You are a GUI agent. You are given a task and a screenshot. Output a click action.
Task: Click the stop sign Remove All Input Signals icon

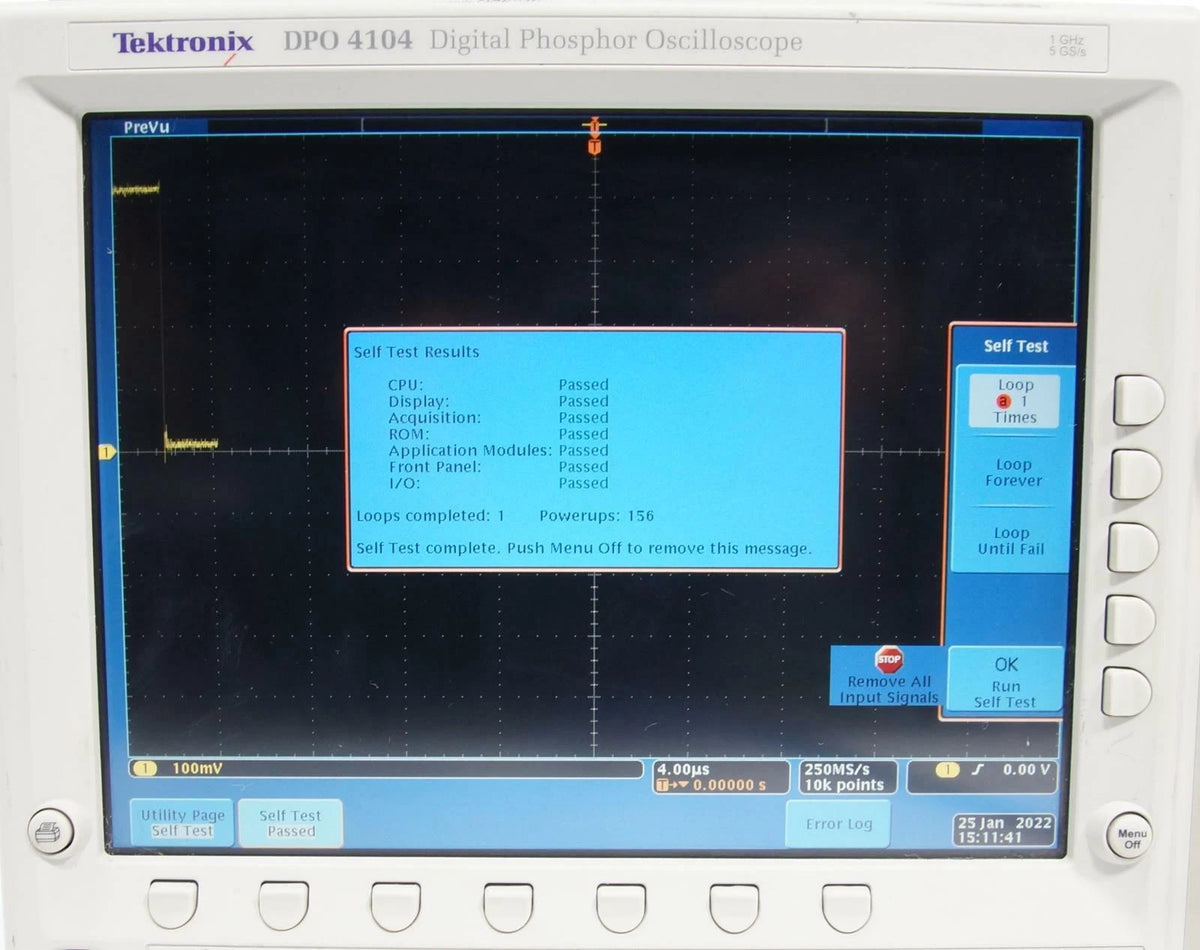pos(888,658)
